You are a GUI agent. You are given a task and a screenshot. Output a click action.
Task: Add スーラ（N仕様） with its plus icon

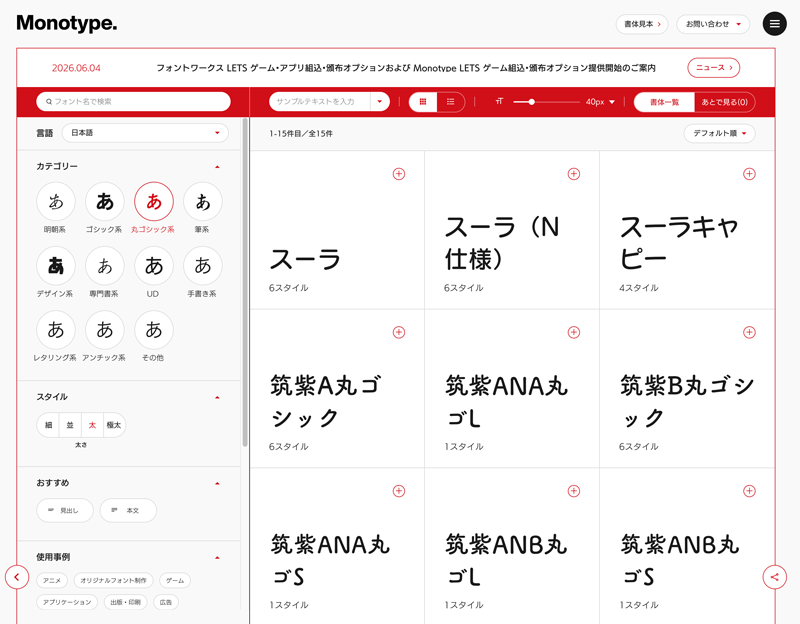pyautogui.click(x=573, y=174)
